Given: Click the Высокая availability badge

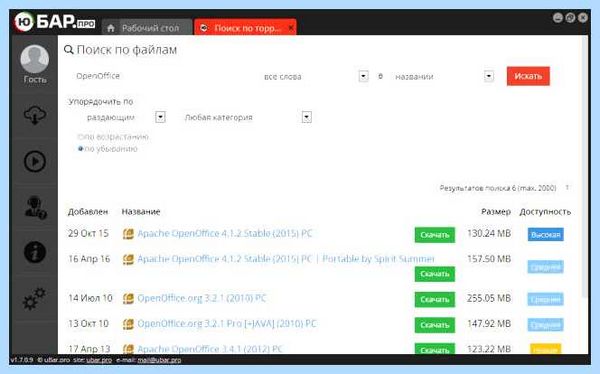Looking at the screenshot, I should pos(546,235).
